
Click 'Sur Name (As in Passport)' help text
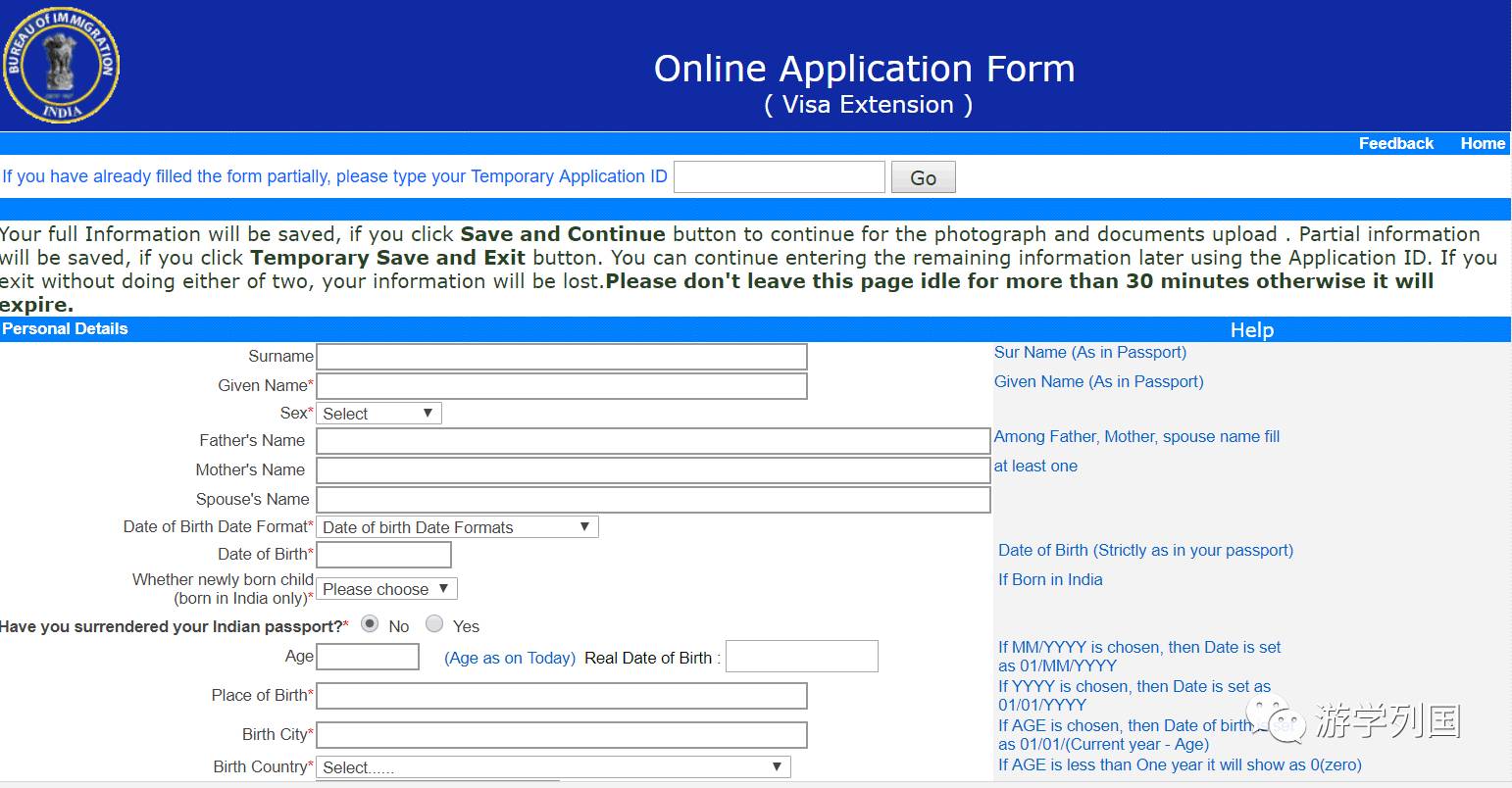tap(1090, 353)
